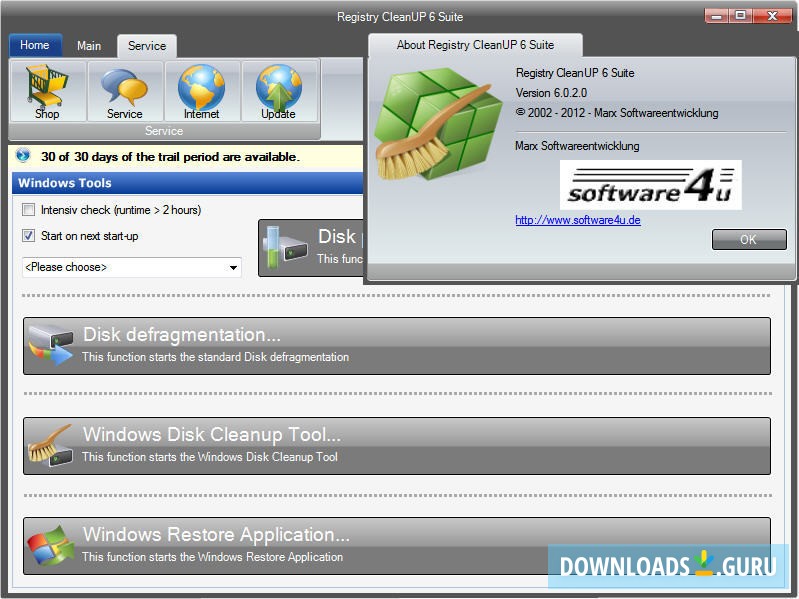Click the Disk defragmentation drive icon

pyautogui.click(x=50, y=345)
